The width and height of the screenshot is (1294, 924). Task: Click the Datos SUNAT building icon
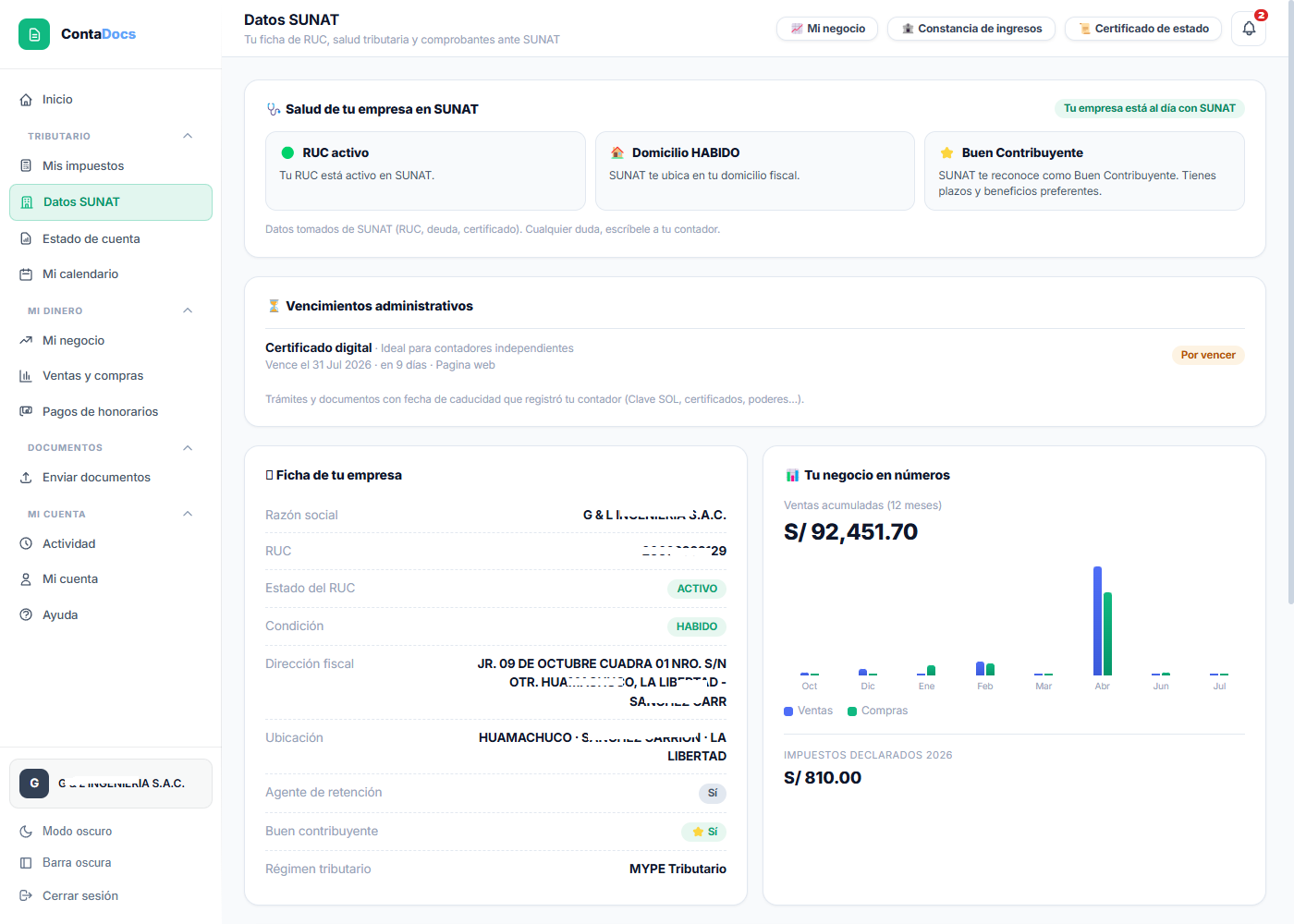tap(27, 202)
